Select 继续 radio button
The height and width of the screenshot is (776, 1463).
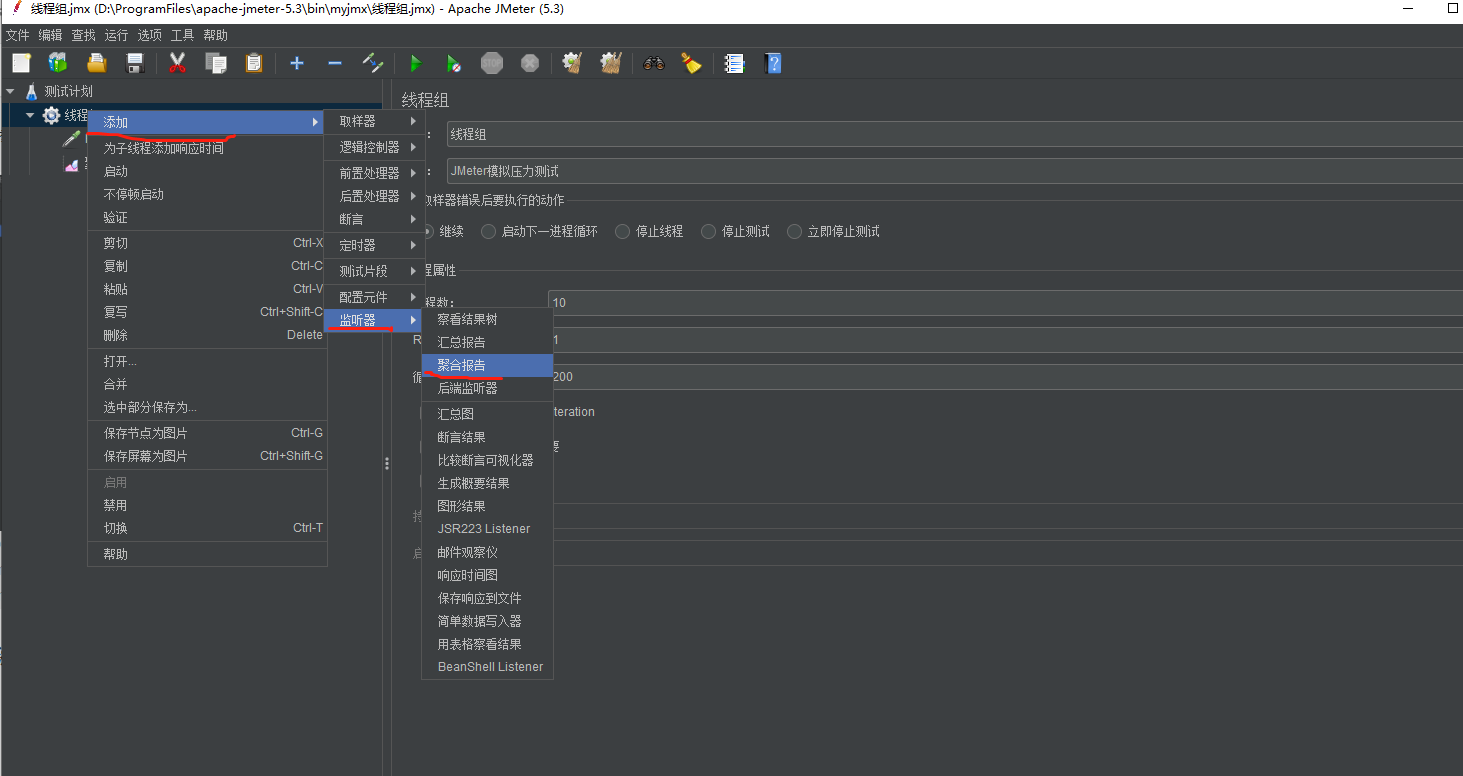click(428, 231)
